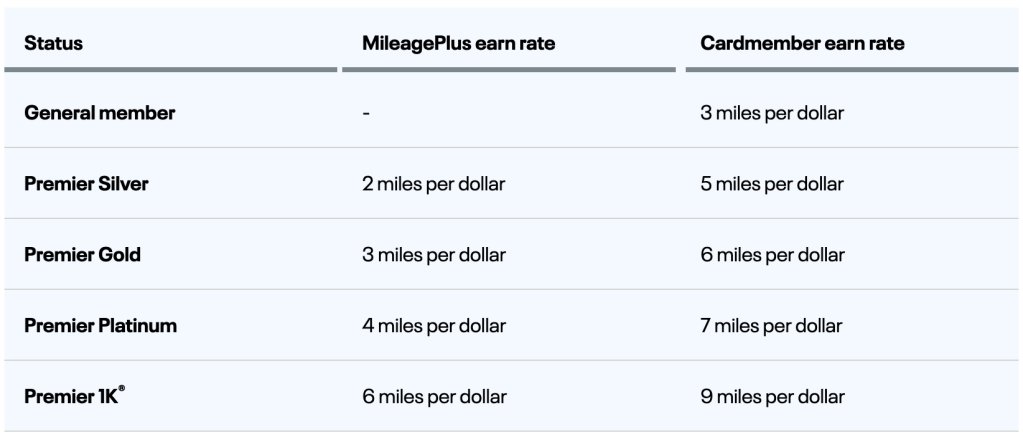Click the gray underline beneath the Status header
1023x438 pixels.
[x=170, y=69]
